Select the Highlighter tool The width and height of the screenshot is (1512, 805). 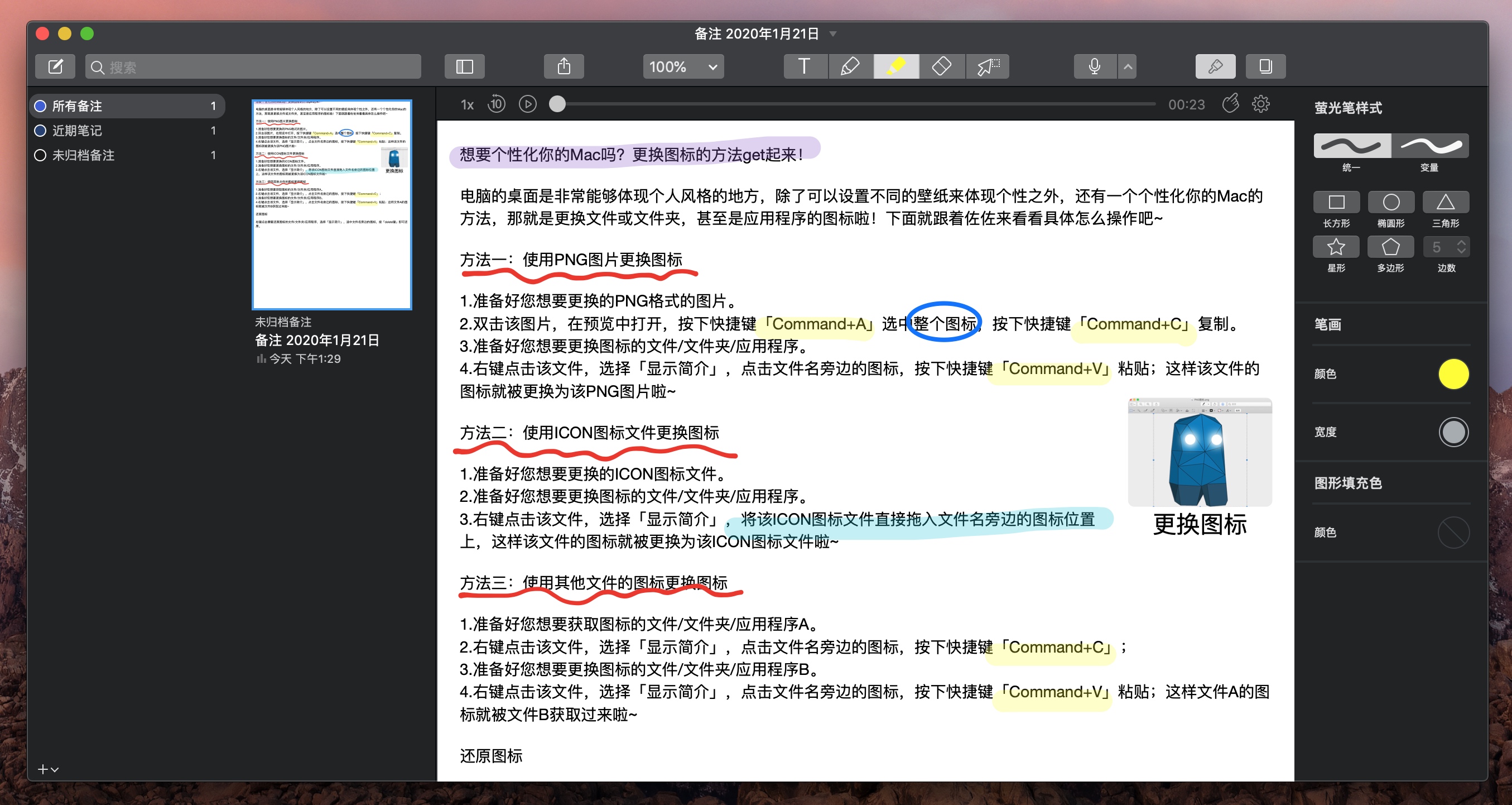pos(896,66)
